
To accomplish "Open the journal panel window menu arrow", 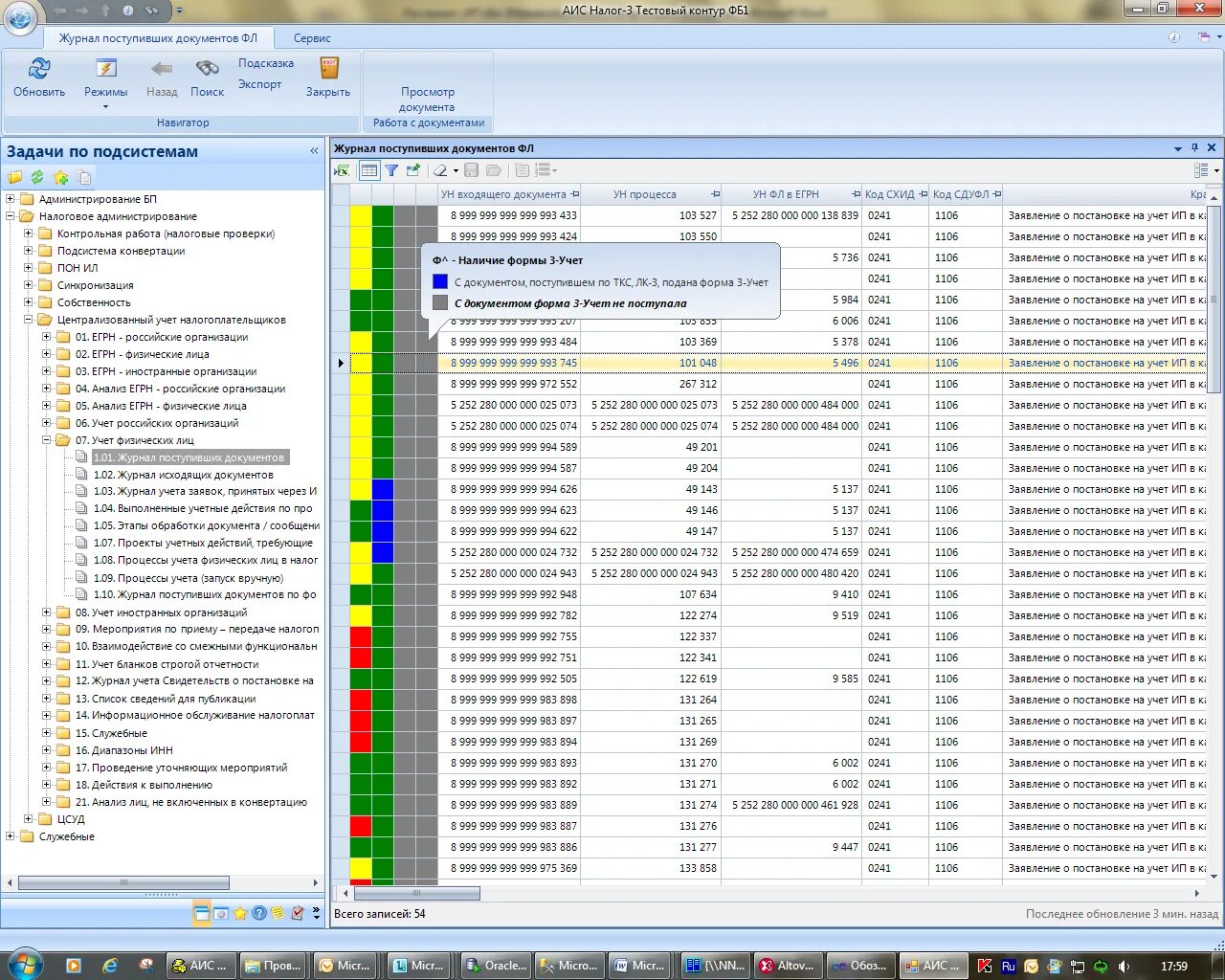I will point(1178,148).
